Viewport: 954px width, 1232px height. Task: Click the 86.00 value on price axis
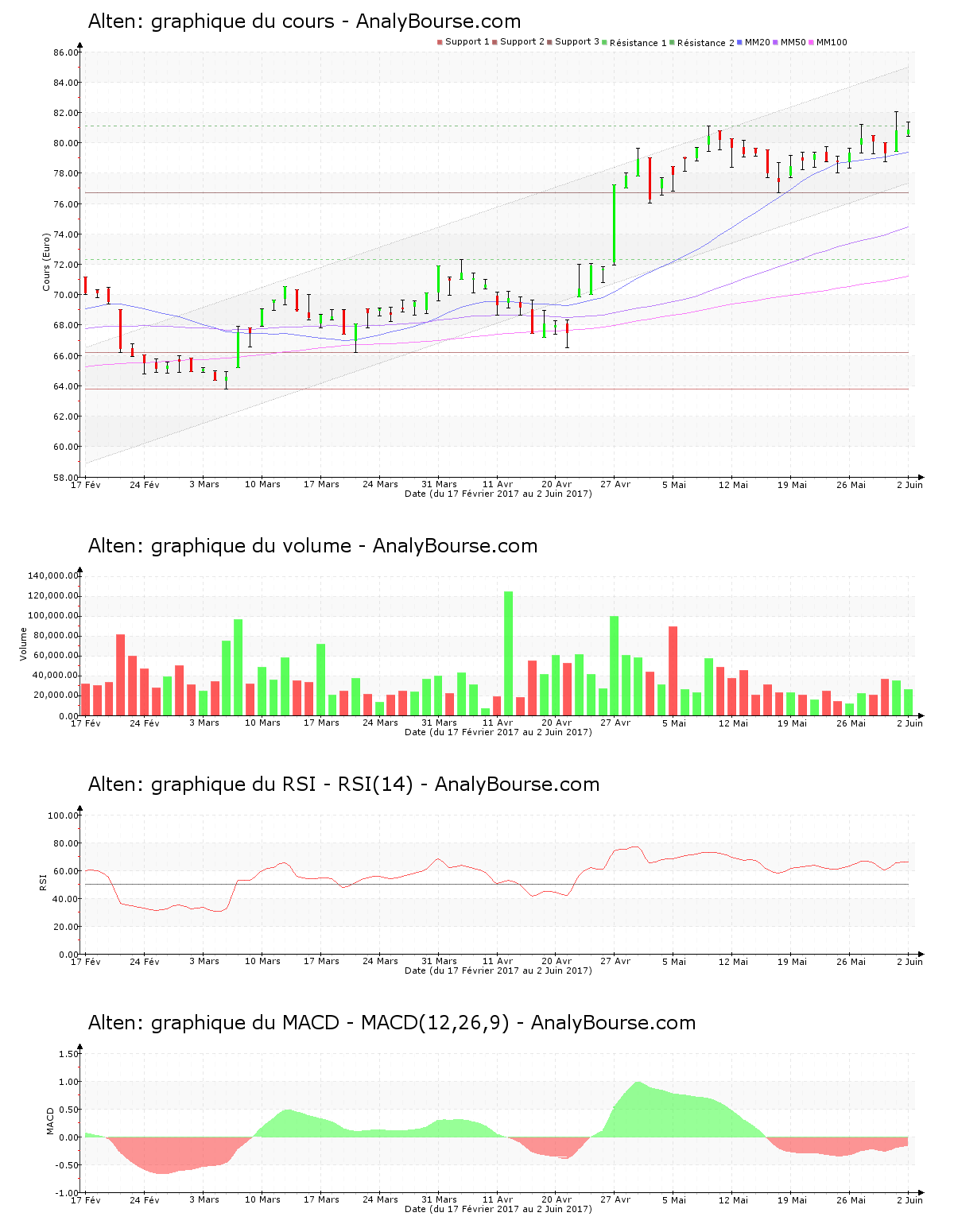click(66, 52)
